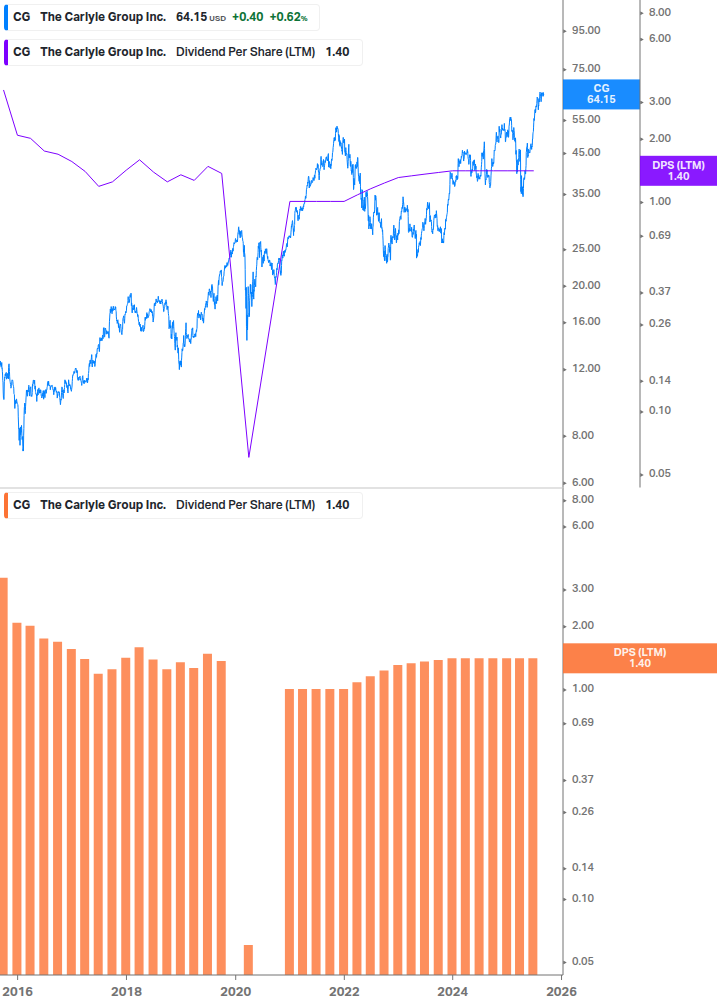Select the lower panel's Dividend Per Share legend
The image size is (717, 1005).
pos(183,505)
